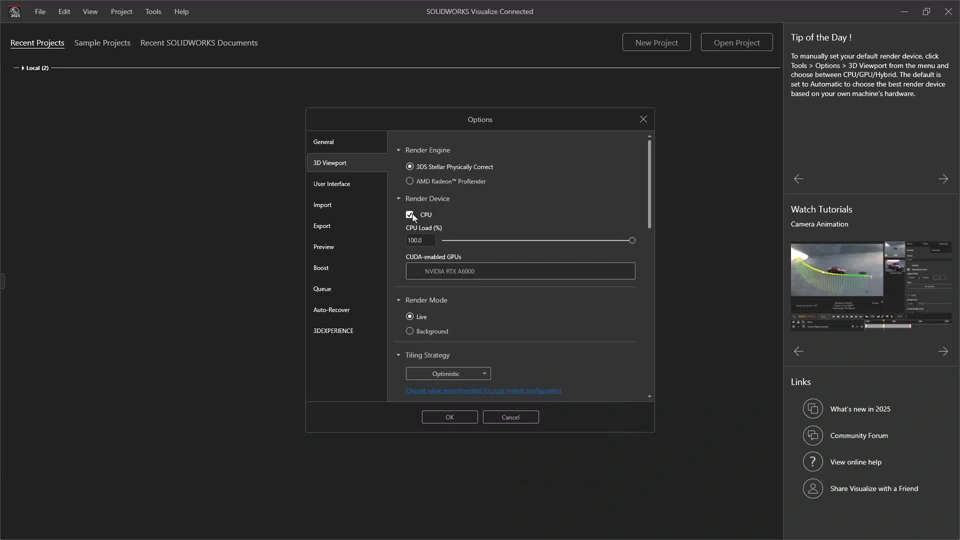Click the Options dialog vertical scrollbar
This screenshot has width=960, height=540.
(649, 184)
